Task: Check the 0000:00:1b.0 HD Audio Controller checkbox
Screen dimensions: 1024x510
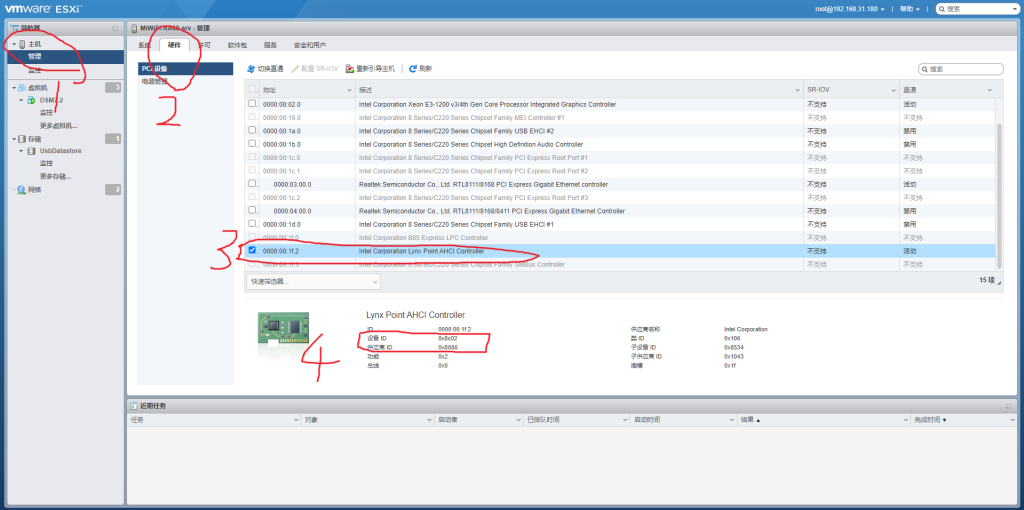Action: point(252,144)
